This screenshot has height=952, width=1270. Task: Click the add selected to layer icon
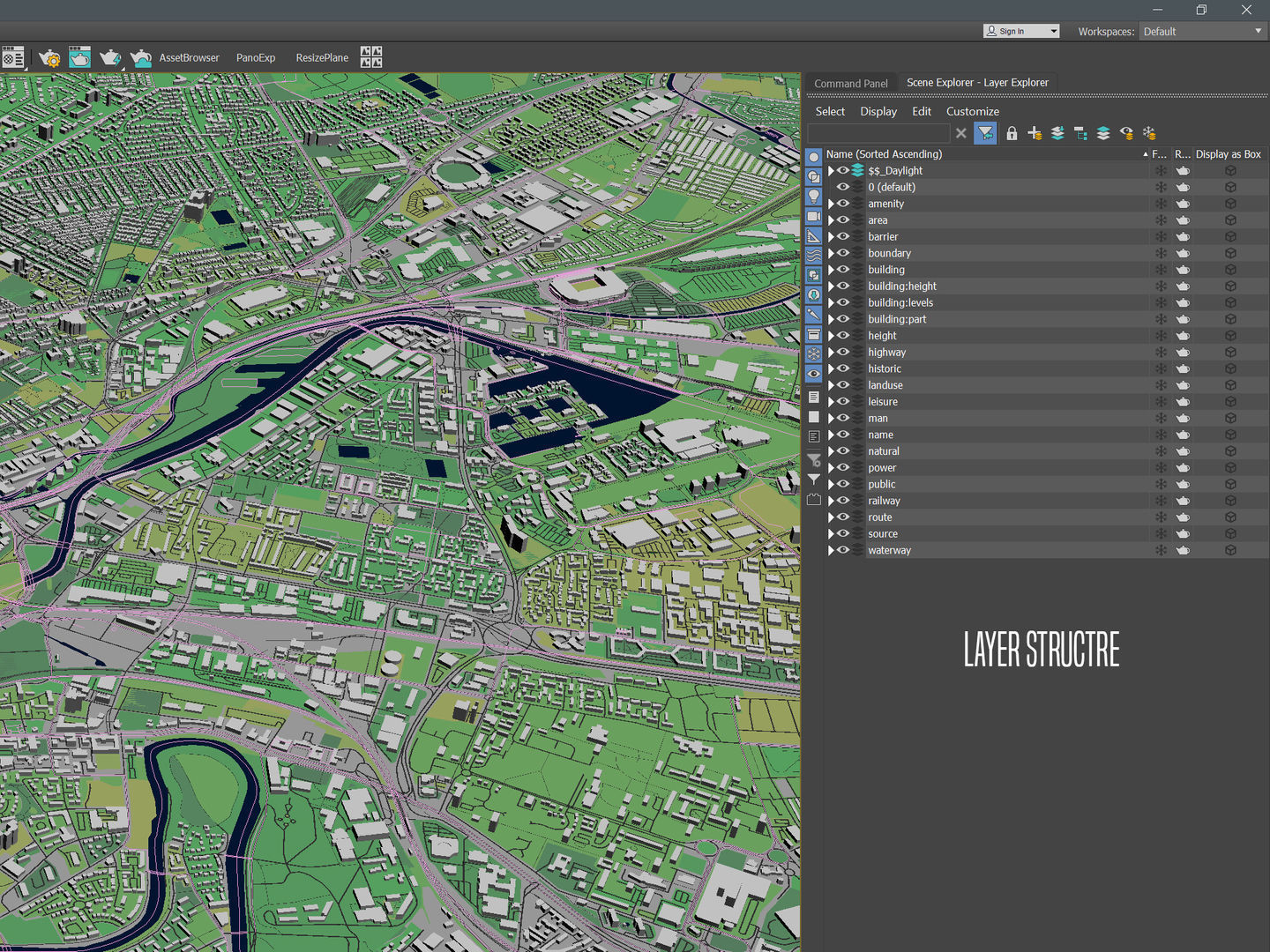pyautogui.click(x=1057, y=133)
